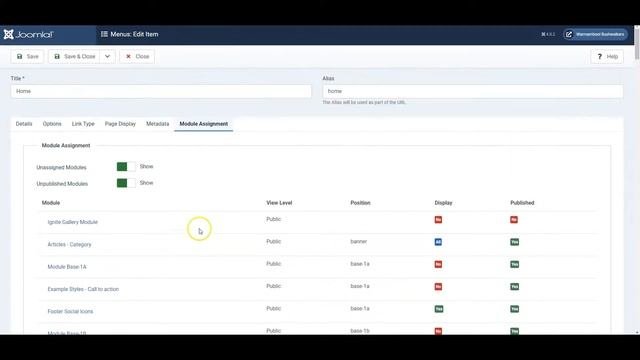The width and height of the screenshot is (640, 360).
Task: Click into the Title field containing Home
Action: pyautogui.click(x=161, y=91)
